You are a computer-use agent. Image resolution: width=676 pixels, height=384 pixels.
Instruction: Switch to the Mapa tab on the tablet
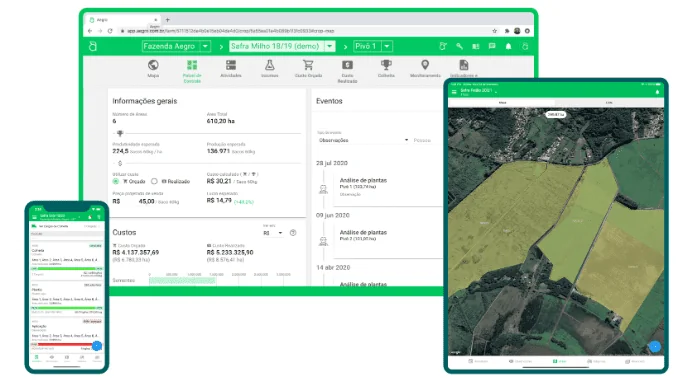pyautogui.click(x=502, y=103)
